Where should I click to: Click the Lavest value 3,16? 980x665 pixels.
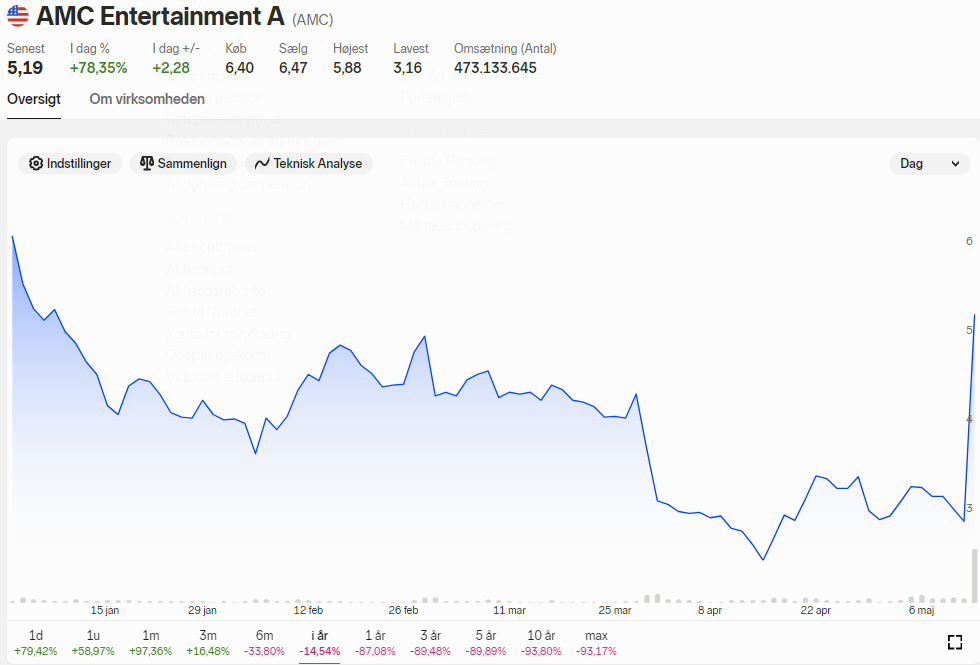pos(408,68)
